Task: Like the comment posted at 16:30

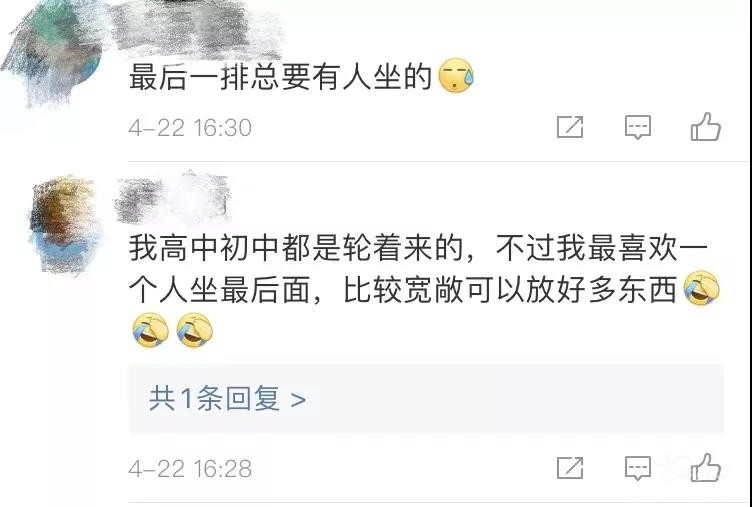Action: pos(705,127)
